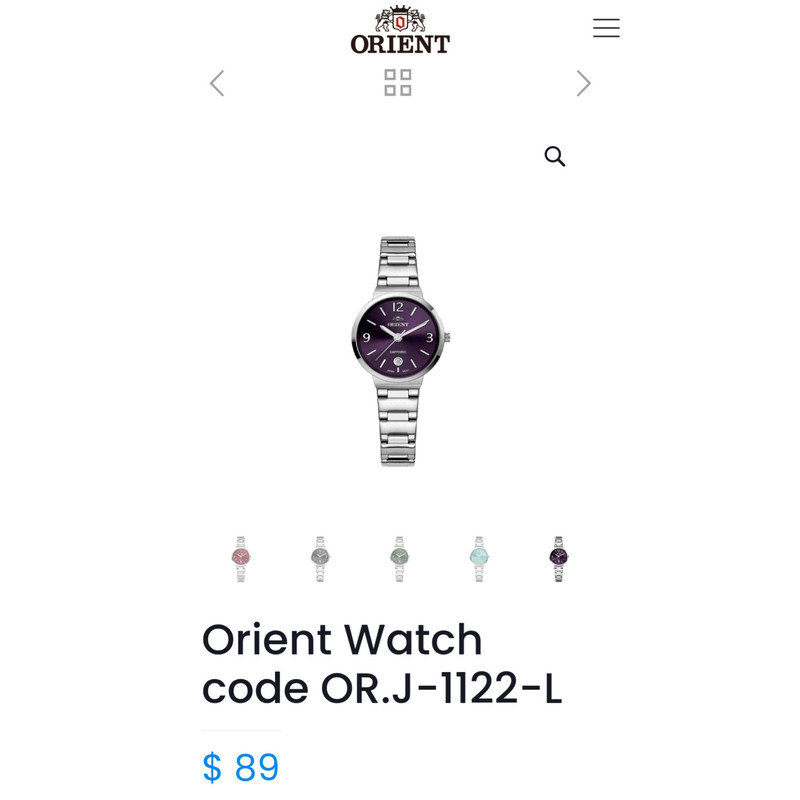Screen dimensions: 800x800
Task: Click the lower bracelet of the main watch
Action: pos(398,426)
